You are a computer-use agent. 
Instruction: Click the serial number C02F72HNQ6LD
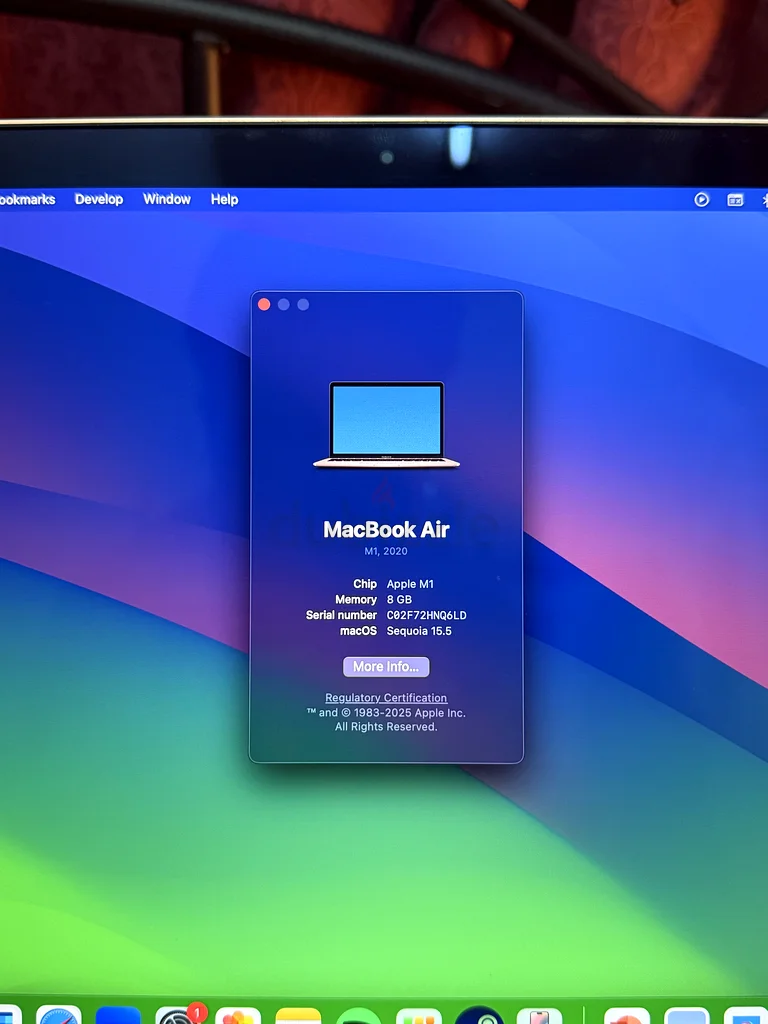426,615
